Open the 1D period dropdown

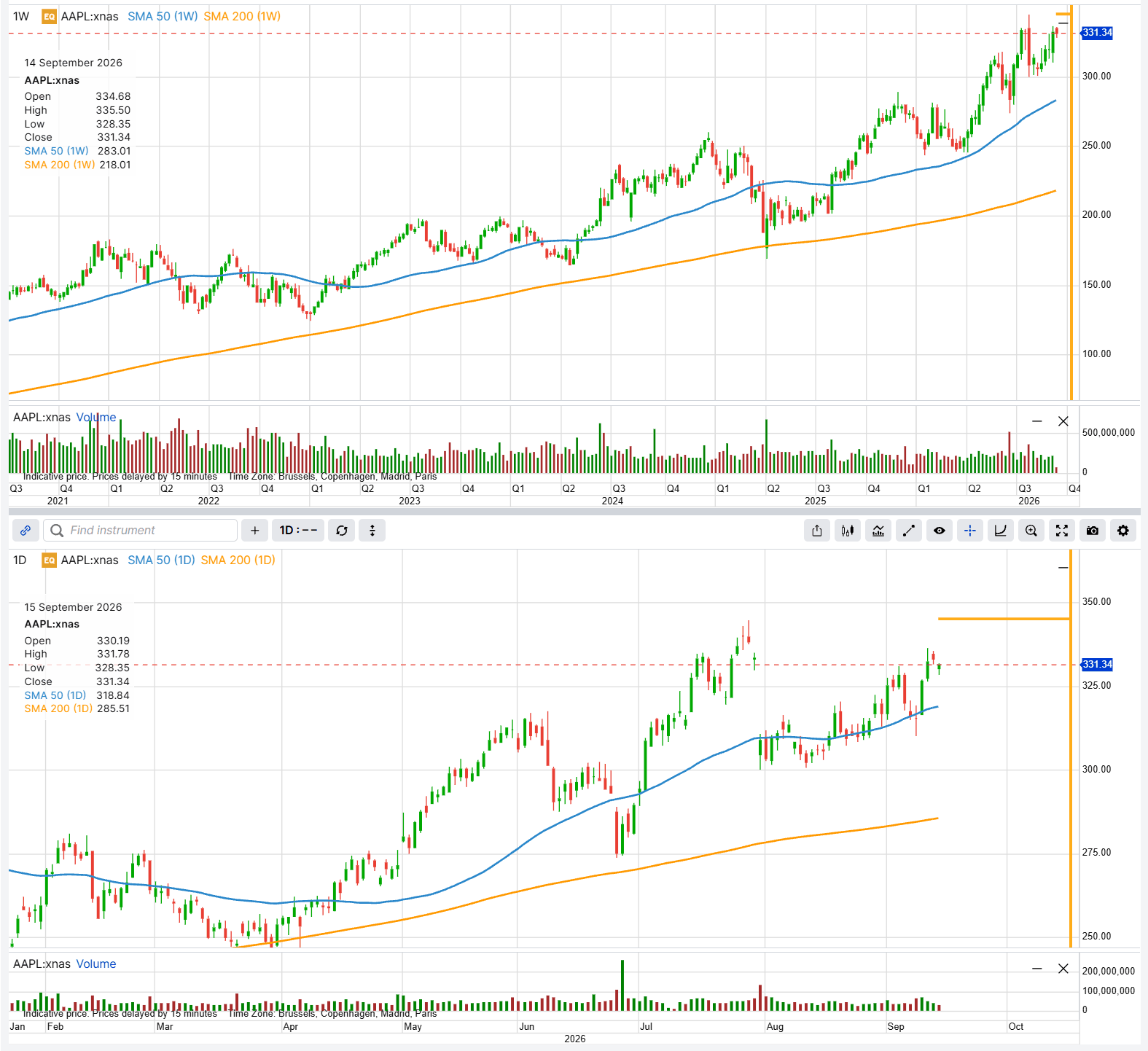[298, 531]
